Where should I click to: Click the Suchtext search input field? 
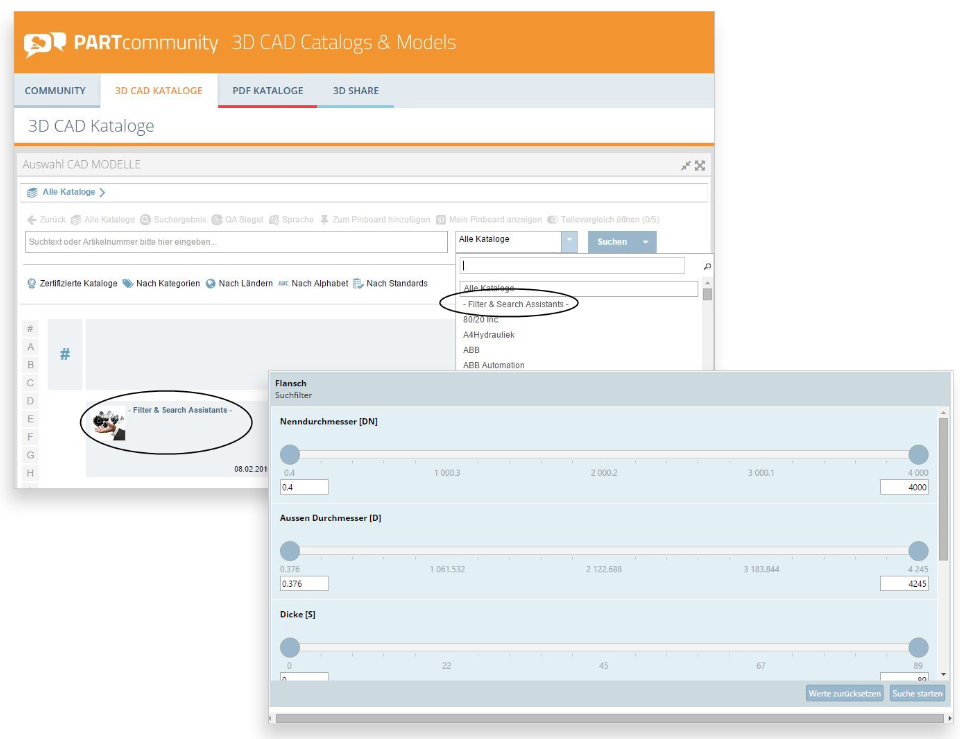236,242
